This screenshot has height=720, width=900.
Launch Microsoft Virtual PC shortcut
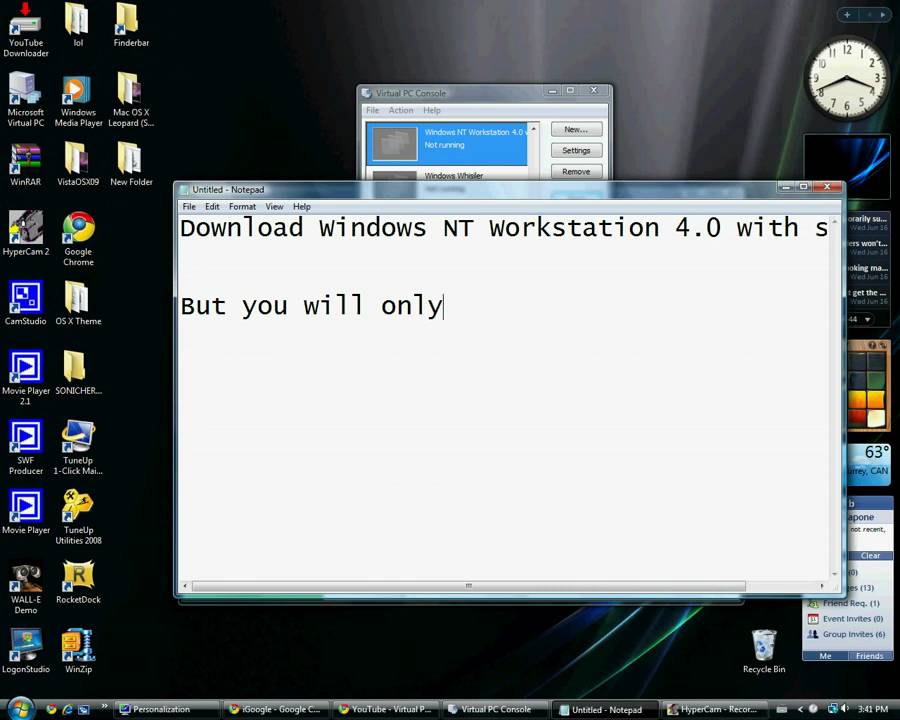click(25, 99)
